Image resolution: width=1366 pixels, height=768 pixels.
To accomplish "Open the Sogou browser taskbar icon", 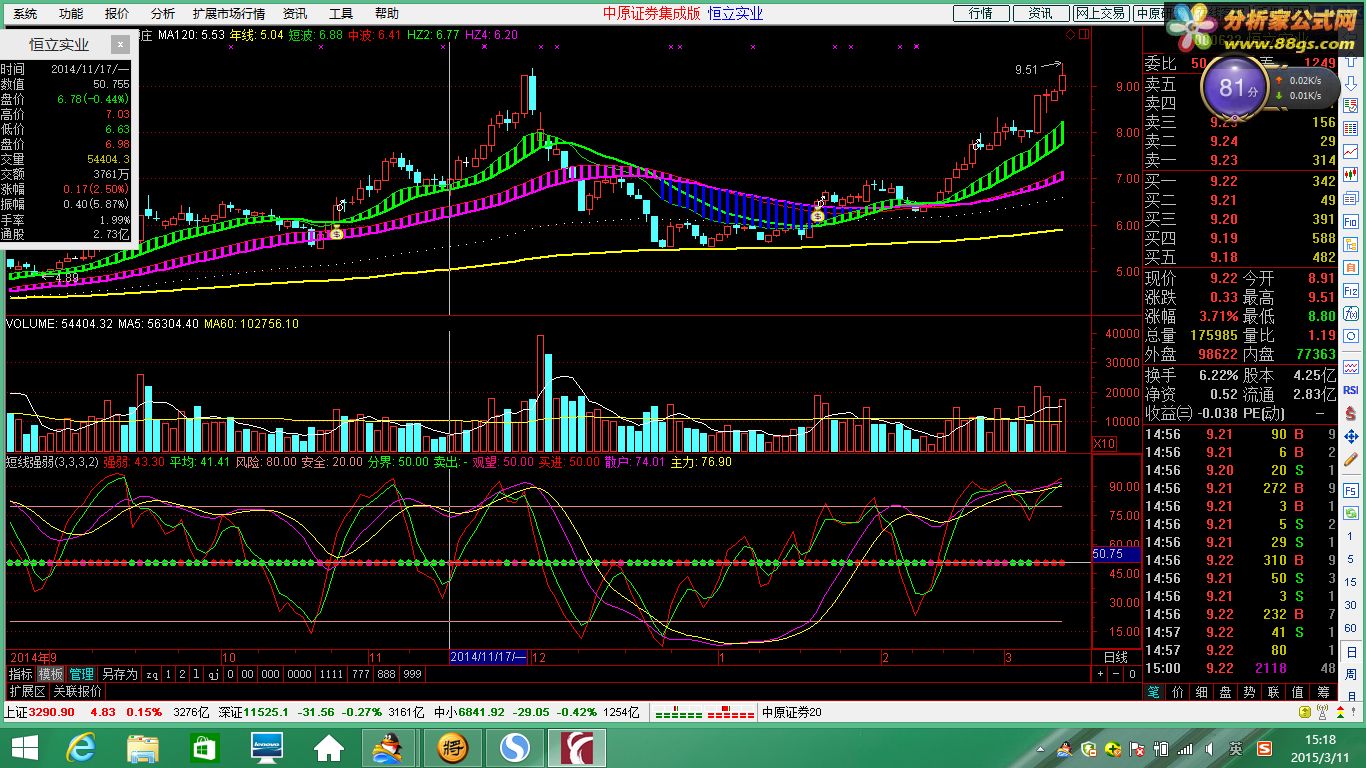I will click(514, 746).
